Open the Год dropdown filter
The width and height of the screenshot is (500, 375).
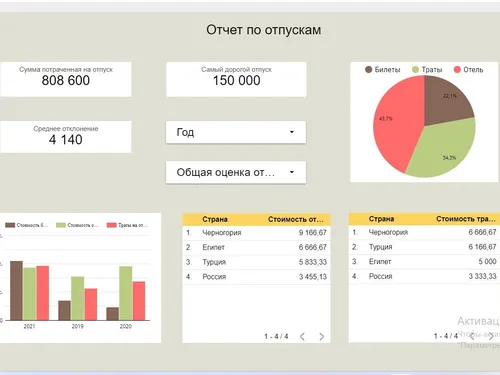click(x=236, y=132)
